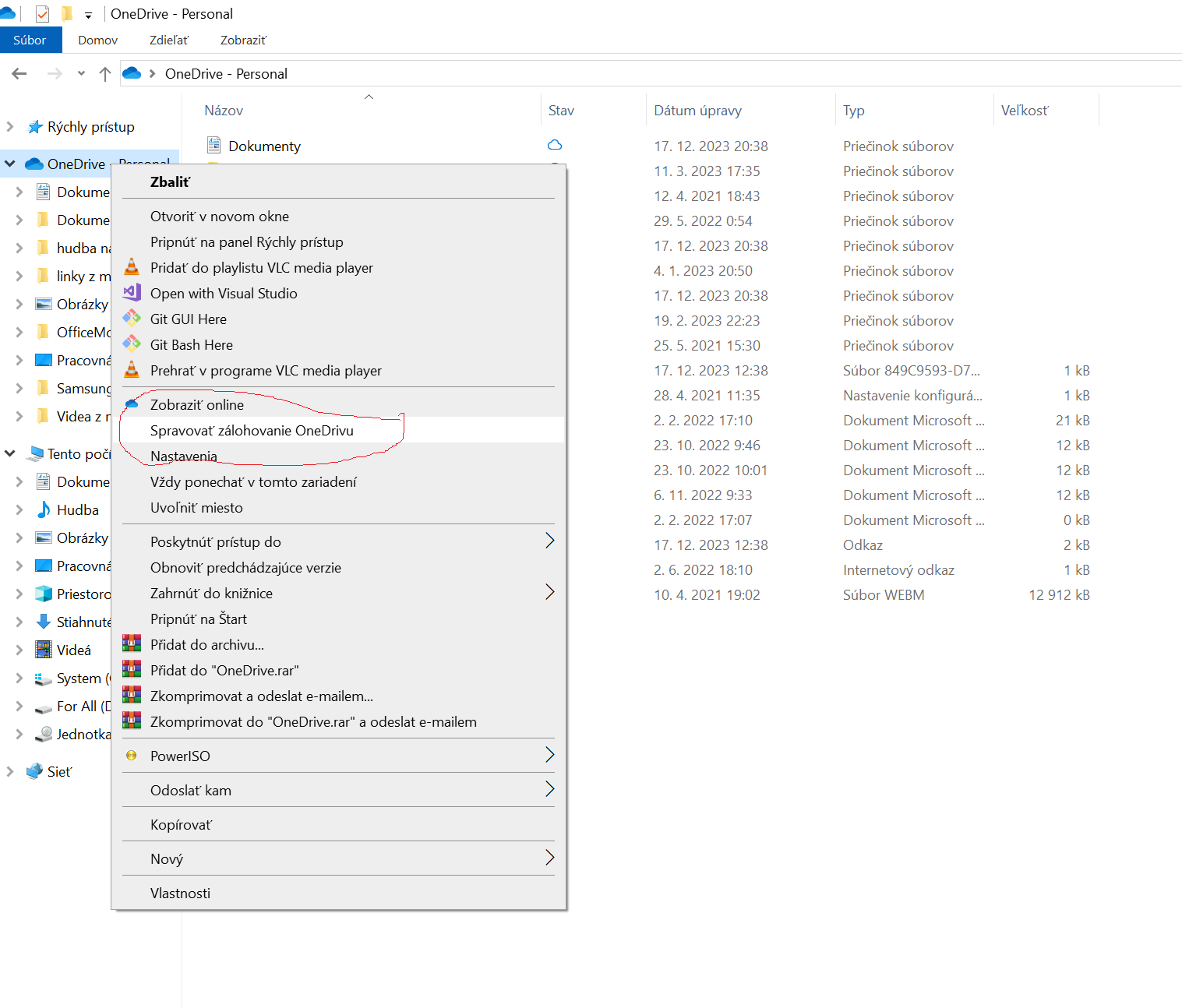Click the back arrow navigation button

(19, 73)
